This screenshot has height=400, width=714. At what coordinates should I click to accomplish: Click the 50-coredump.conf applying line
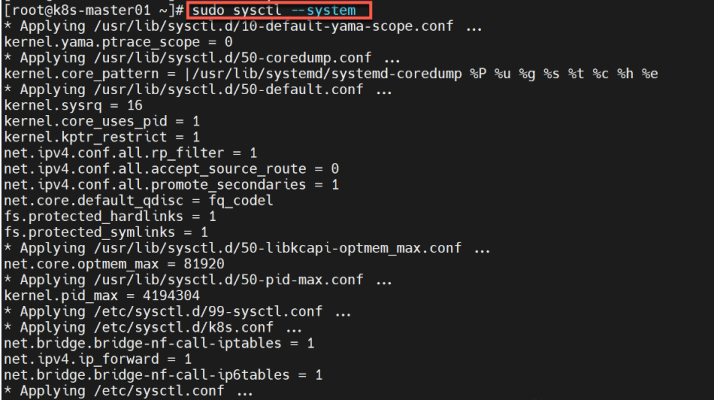pyautogui.click(x=202, y=58)
